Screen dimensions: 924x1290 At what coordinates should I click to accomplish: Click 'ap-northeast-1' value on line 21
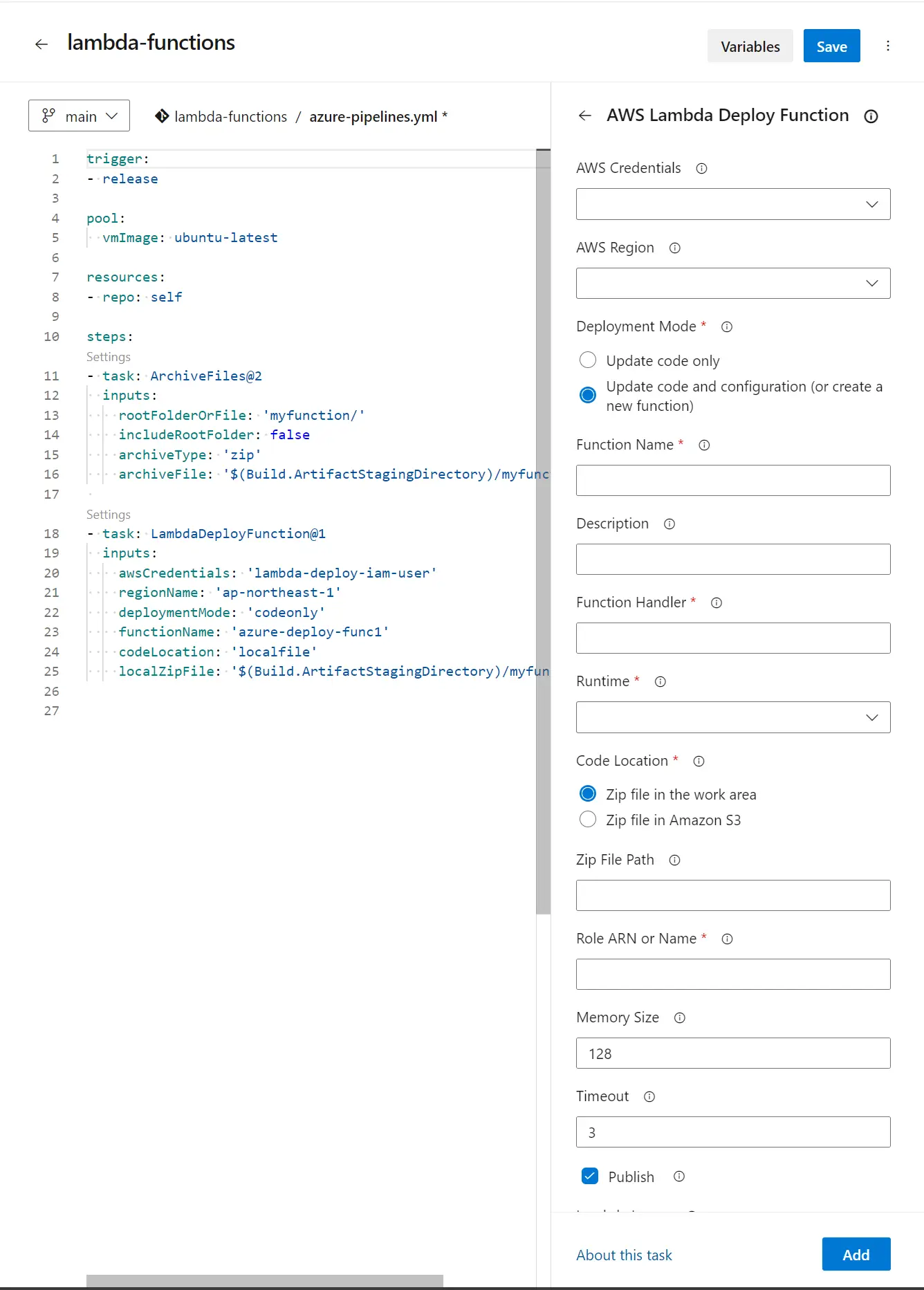tap(278, 592)
